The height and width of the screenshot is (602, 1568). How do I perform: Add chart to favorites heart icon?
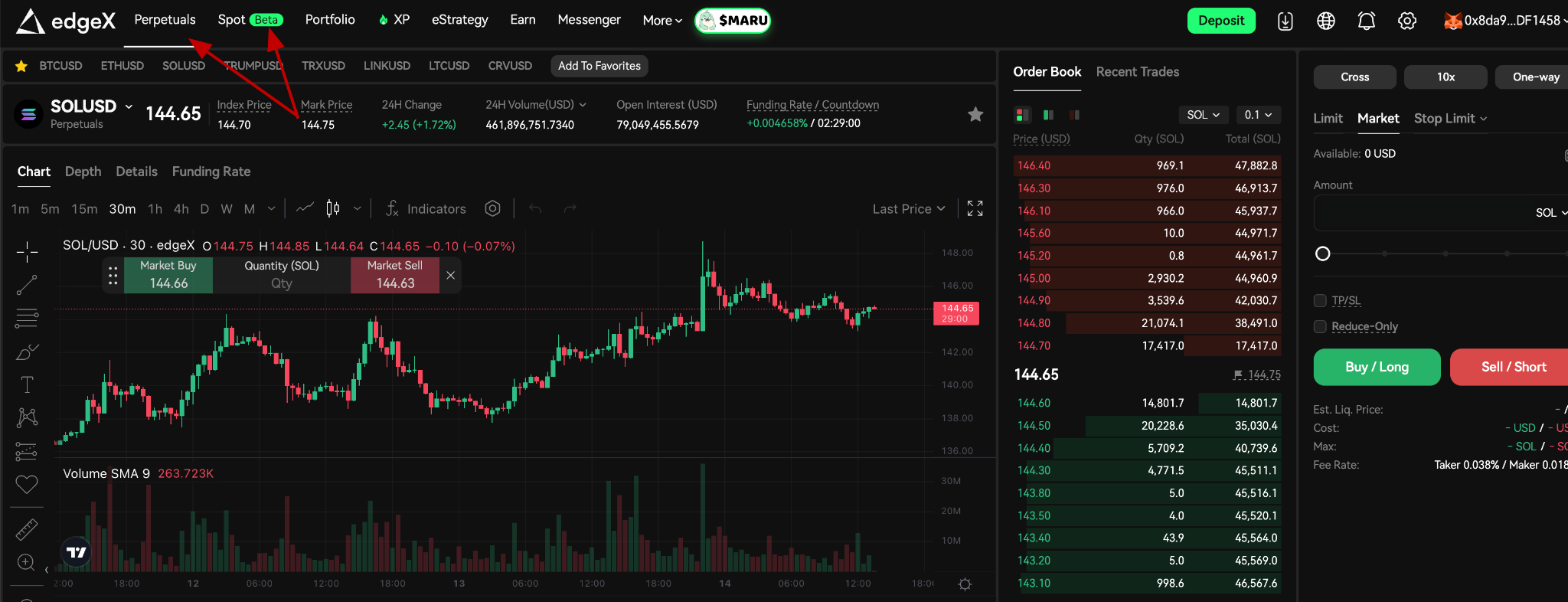point(27,484)
